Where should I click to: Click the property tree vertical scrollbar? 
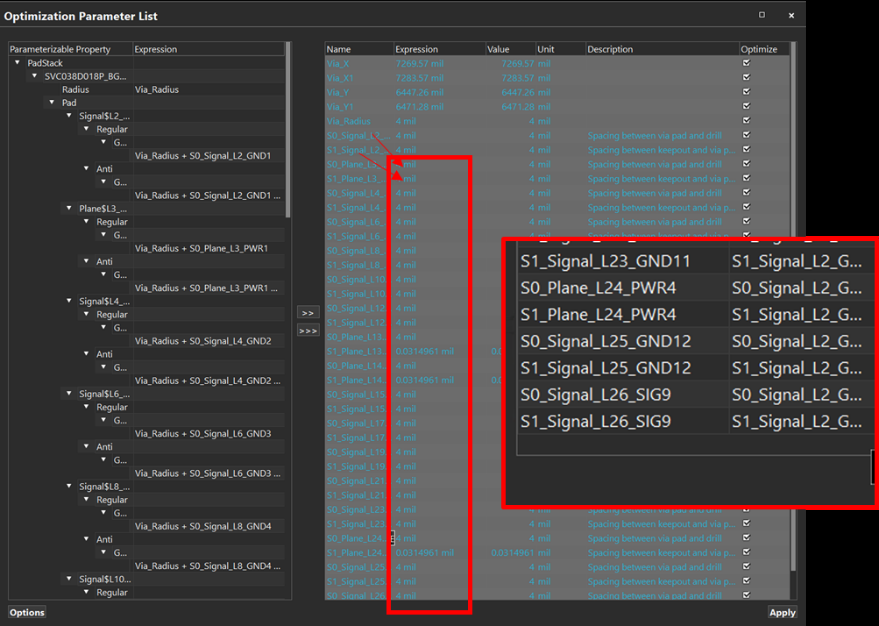pos(288,130)
